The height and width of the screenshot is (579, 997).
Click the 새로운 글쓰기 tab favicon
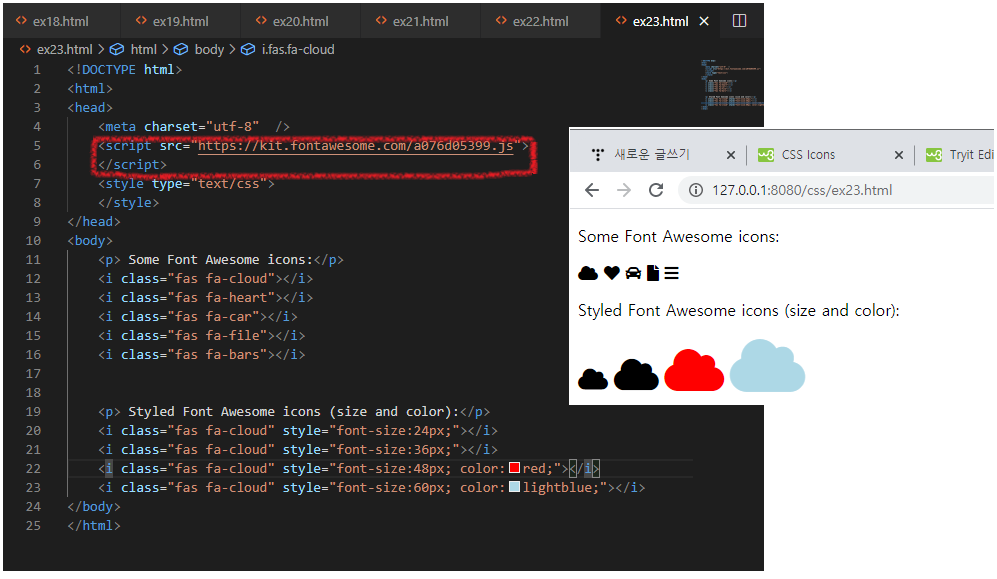pyautogui.click(x=597, y=154)
